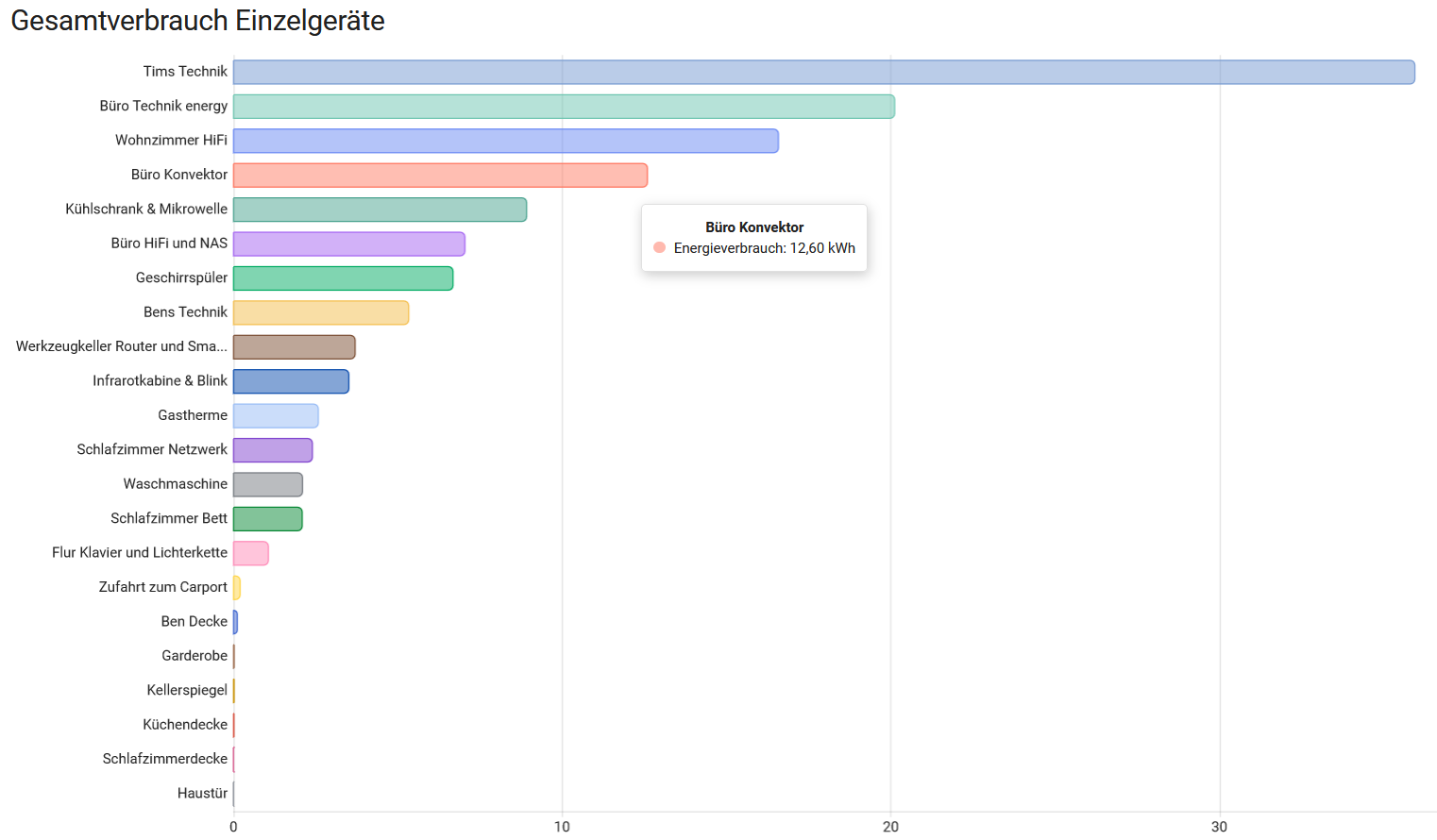Click the Tims Technik bar
This screenshot has height=840, width=1437.
coord(823,73)
